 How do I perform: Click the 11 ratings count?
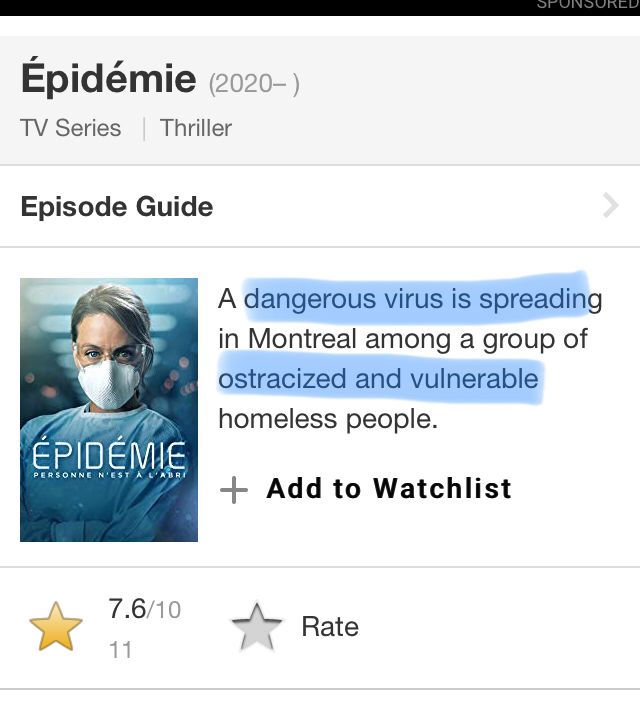tap(121, 650)
